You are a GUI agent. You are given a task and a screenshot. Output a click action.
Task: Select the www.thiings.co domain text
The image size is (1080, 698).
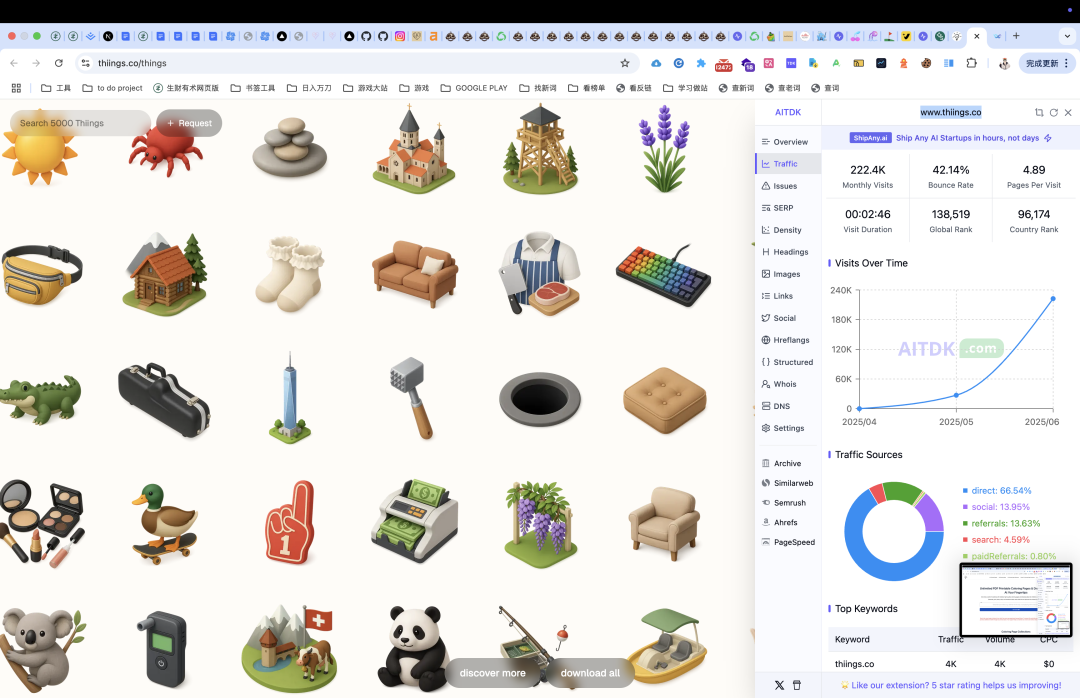click(951, 112)
